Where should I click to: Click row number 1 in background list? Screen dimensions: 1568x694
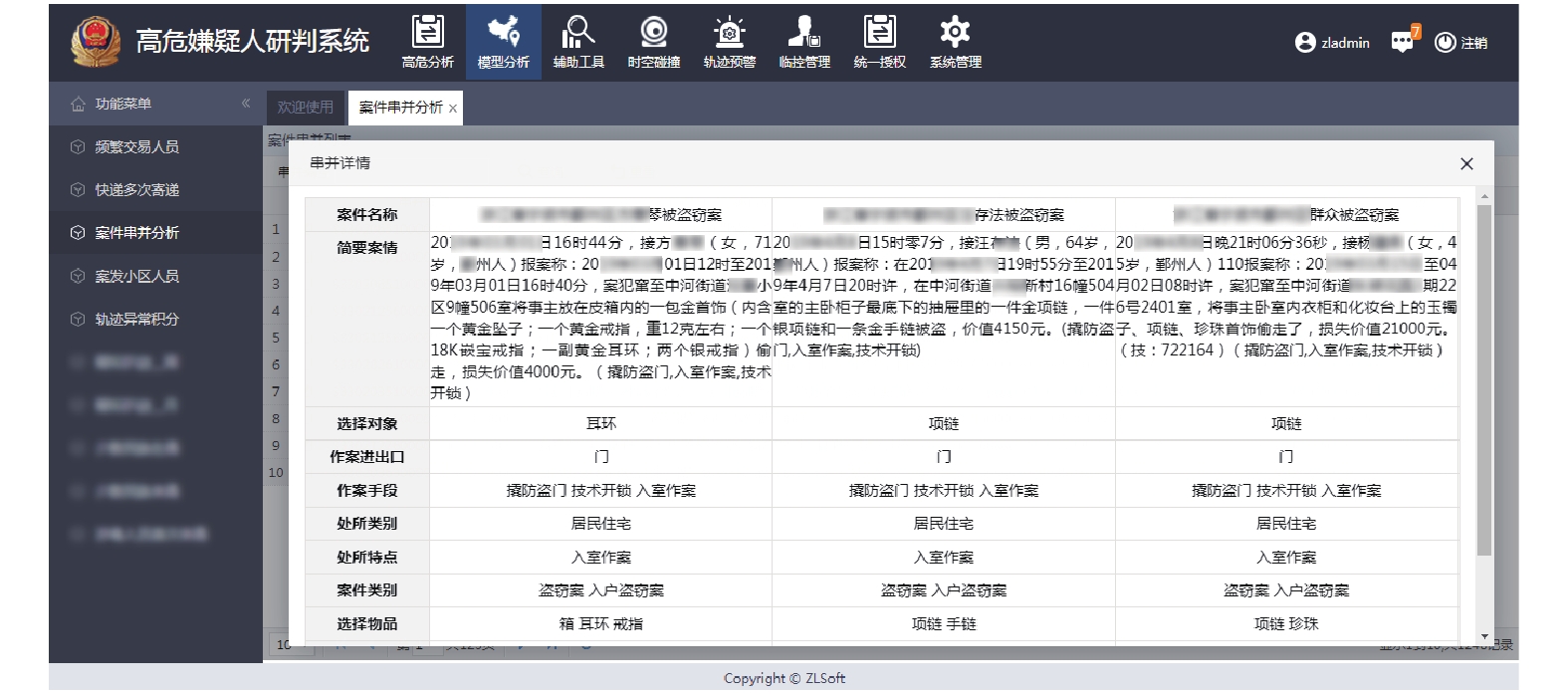[276, 229]
